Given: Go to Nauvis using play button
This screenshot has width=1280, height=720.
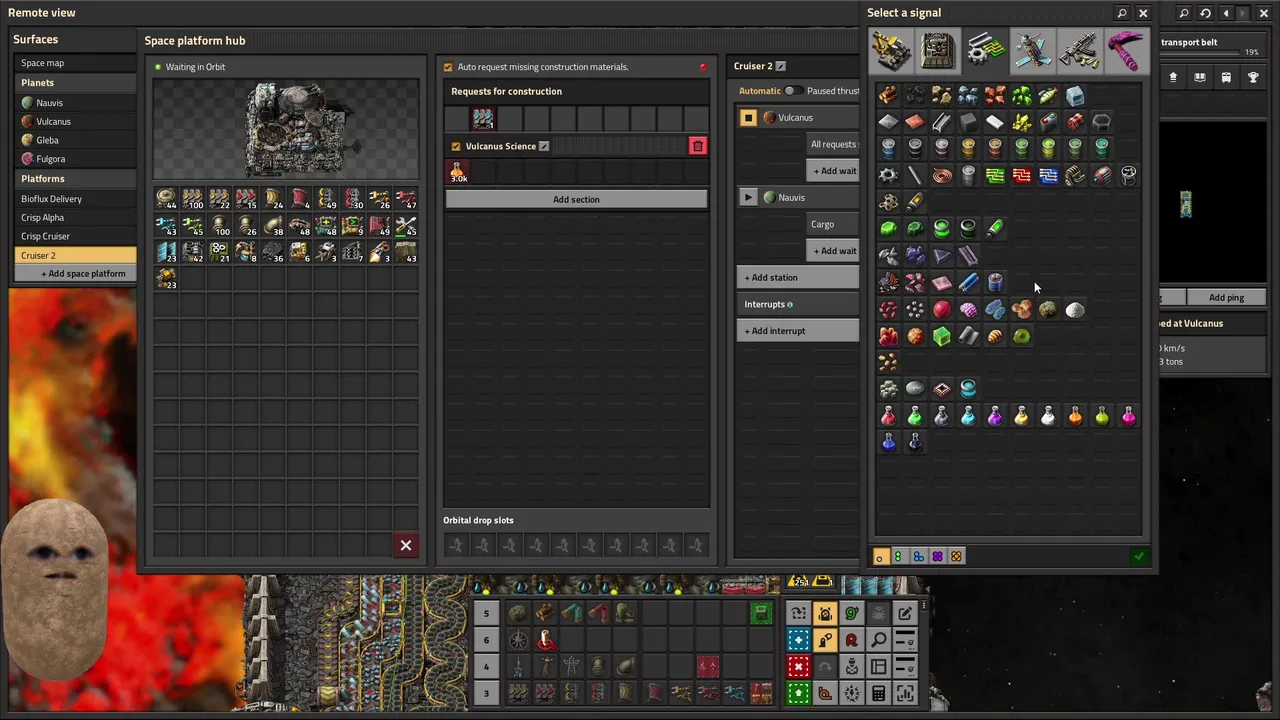Looking at the screenshot, I should (x=748, y=198).
